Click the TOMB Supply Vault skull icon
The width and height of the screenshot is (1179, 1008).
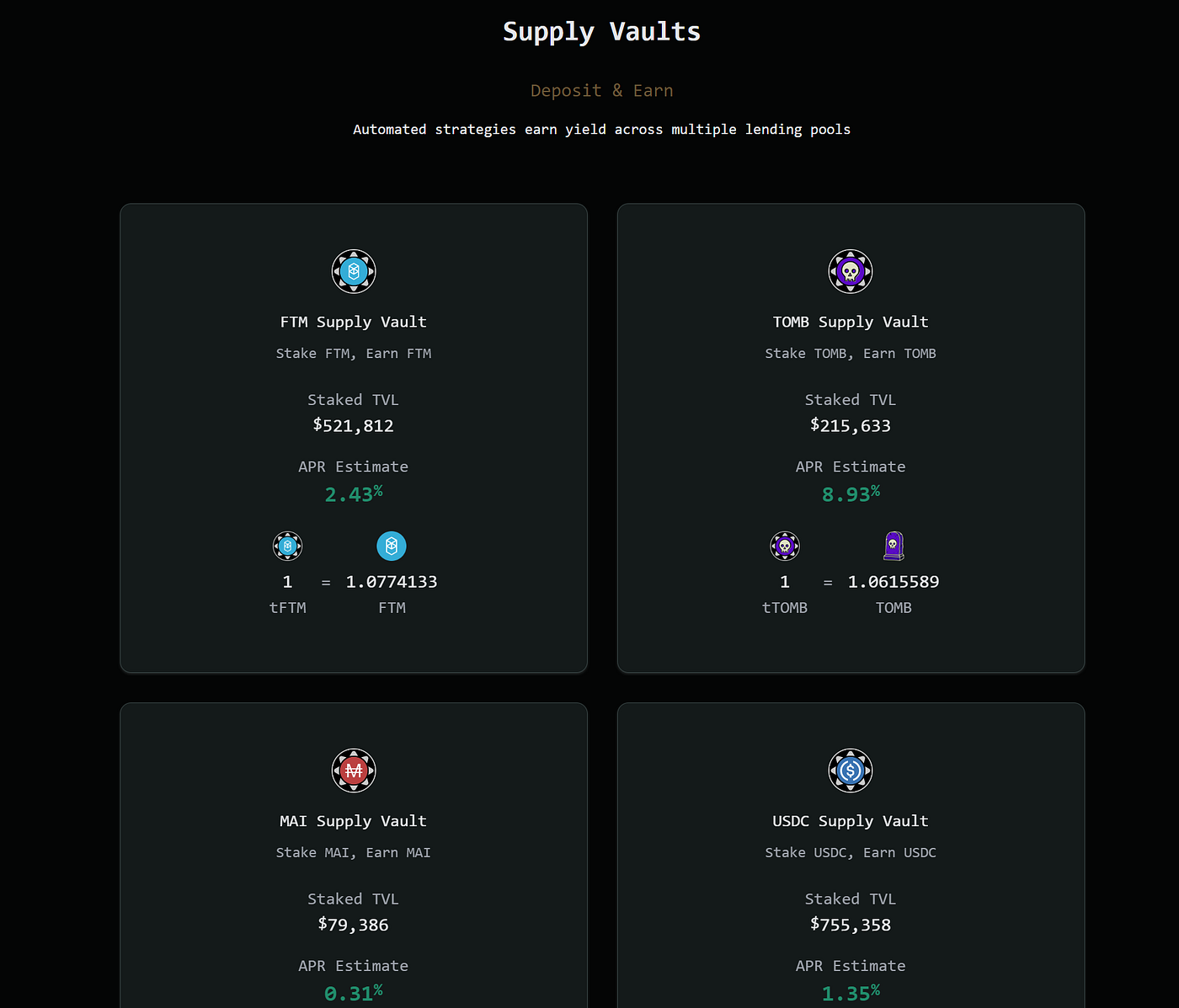[851, 271]
